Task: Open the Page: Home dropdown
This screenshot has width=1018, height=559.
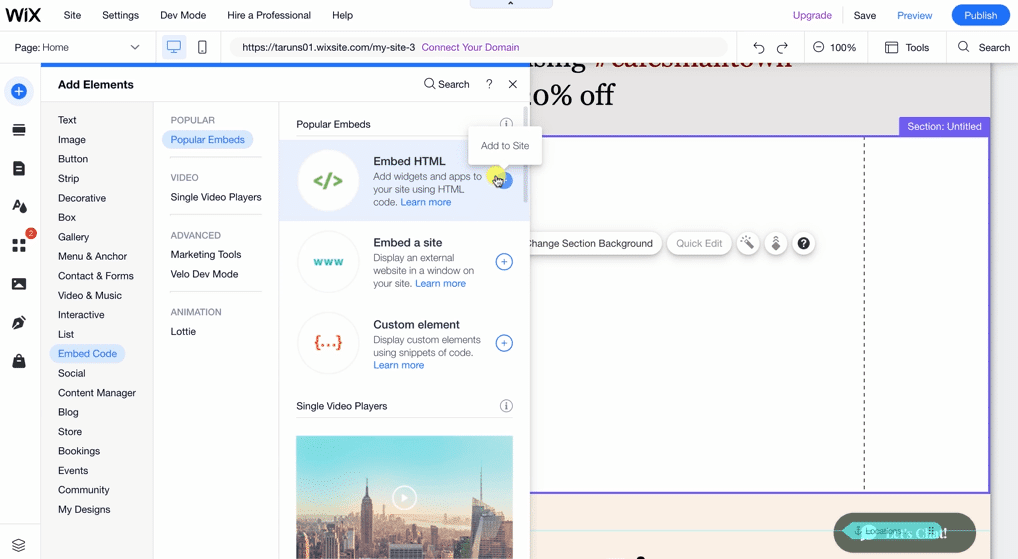Action: coord(77,47)
